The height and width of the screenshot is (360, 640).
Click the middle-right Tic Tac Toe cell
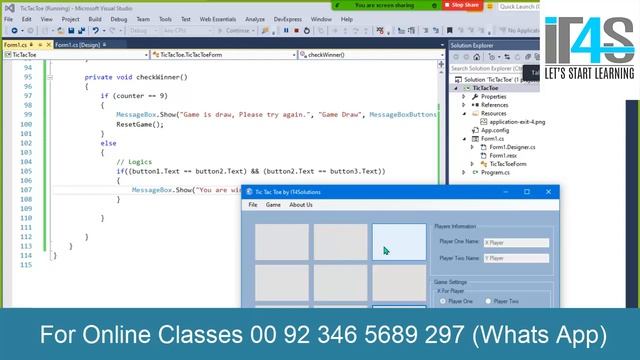tap(399, 282)
